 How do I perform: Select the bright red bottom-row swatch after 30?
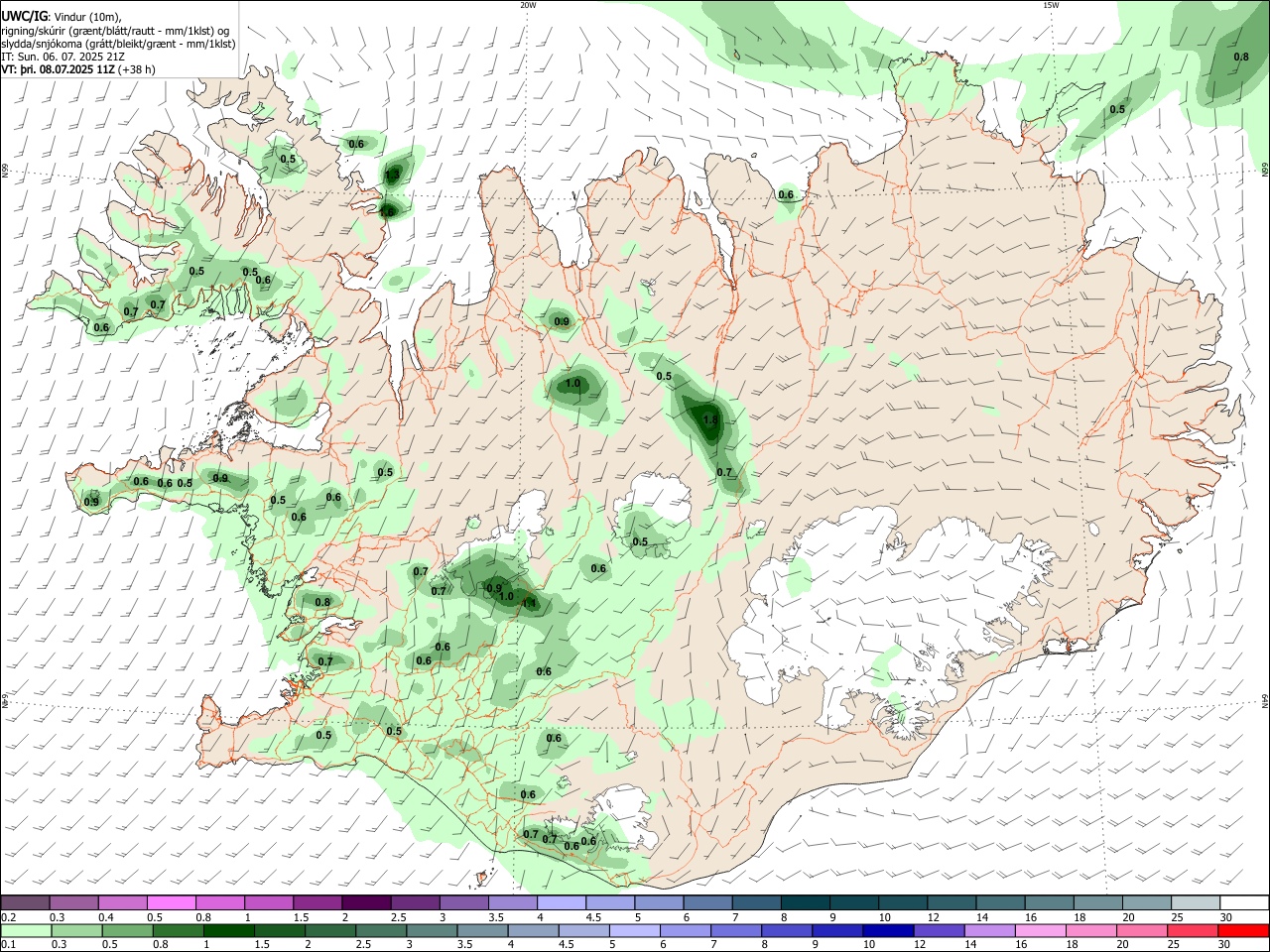pos(1244,931)
